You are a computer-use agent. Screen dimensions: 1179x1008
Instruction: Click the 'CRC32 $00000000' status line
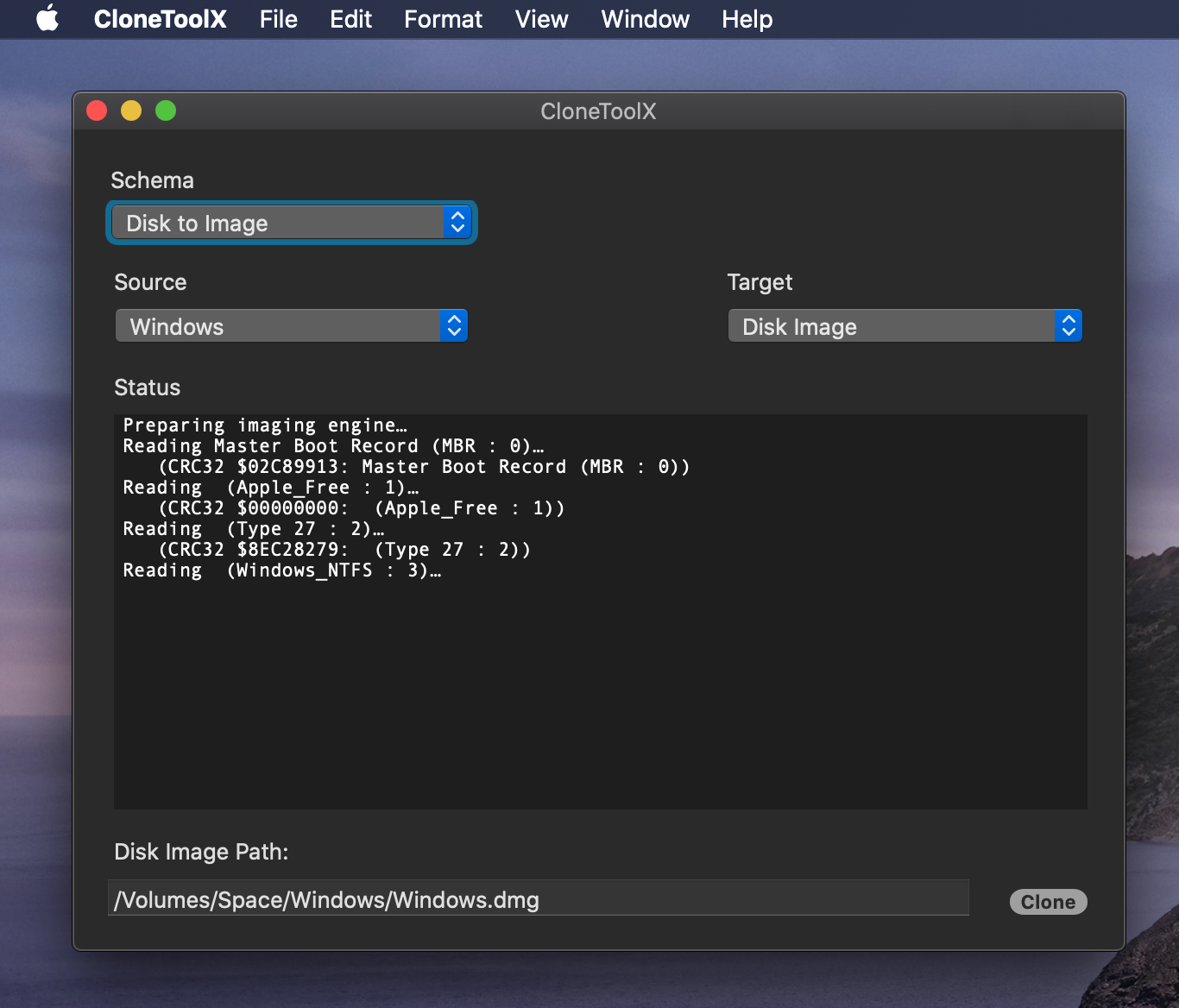[361, 508]
